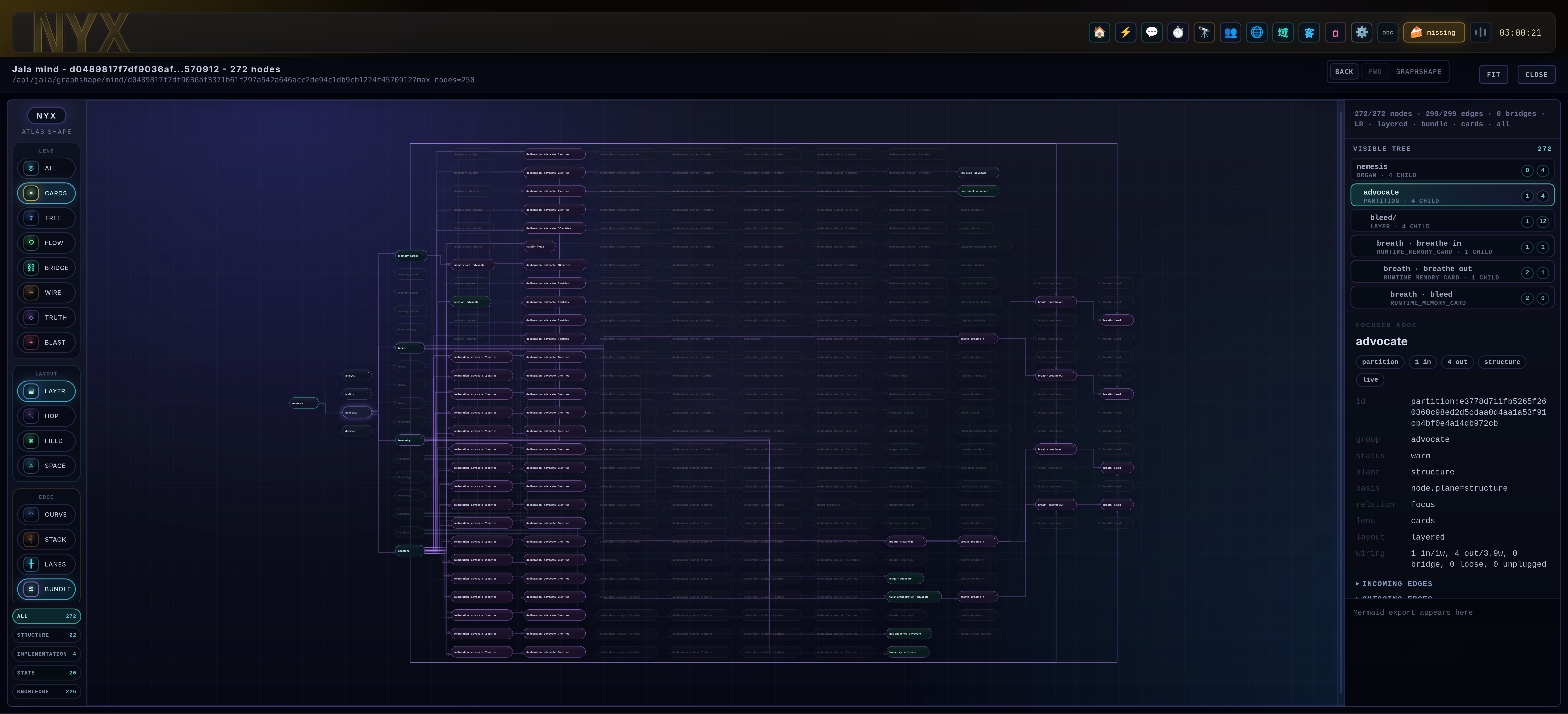Select the LAYER layout option

[46, 391]
